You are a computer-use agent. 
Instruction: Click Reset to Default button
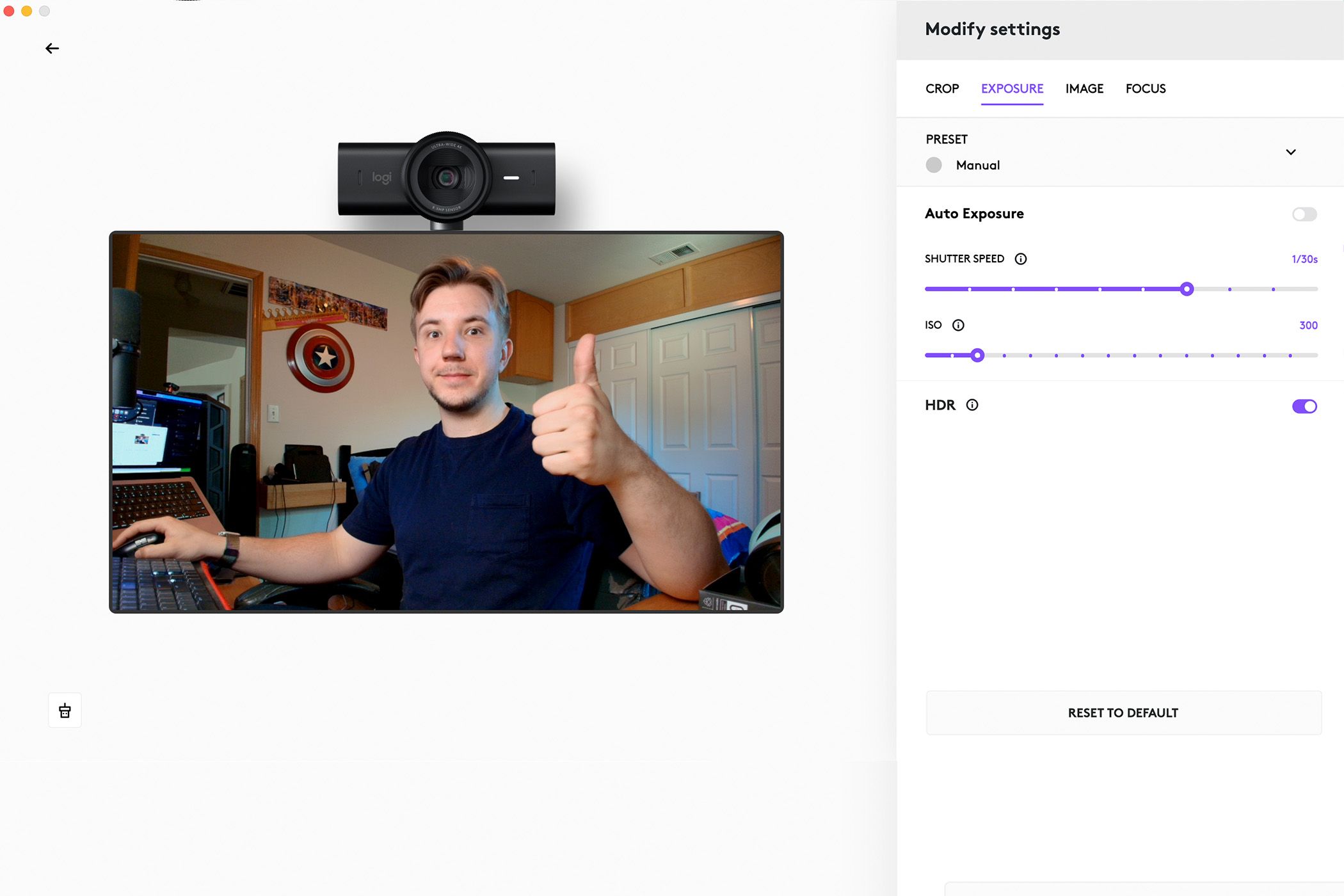[1123, 713]
